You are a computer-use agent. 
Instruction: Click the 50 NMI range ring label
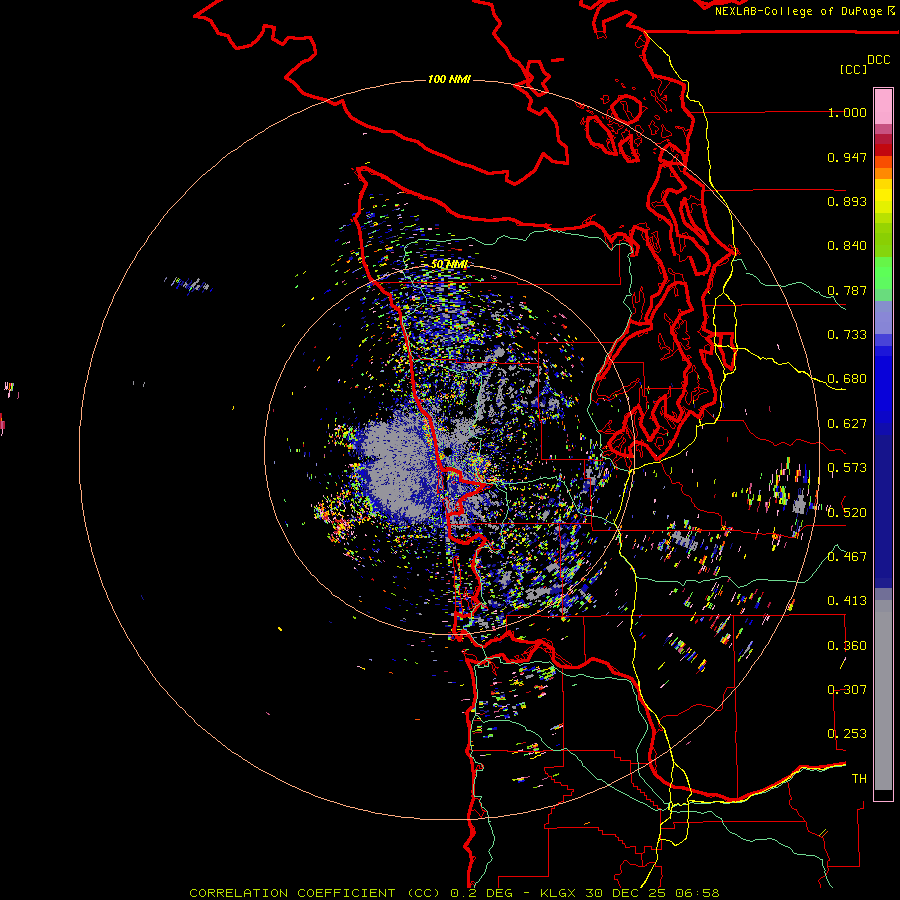tap(449, 265)
